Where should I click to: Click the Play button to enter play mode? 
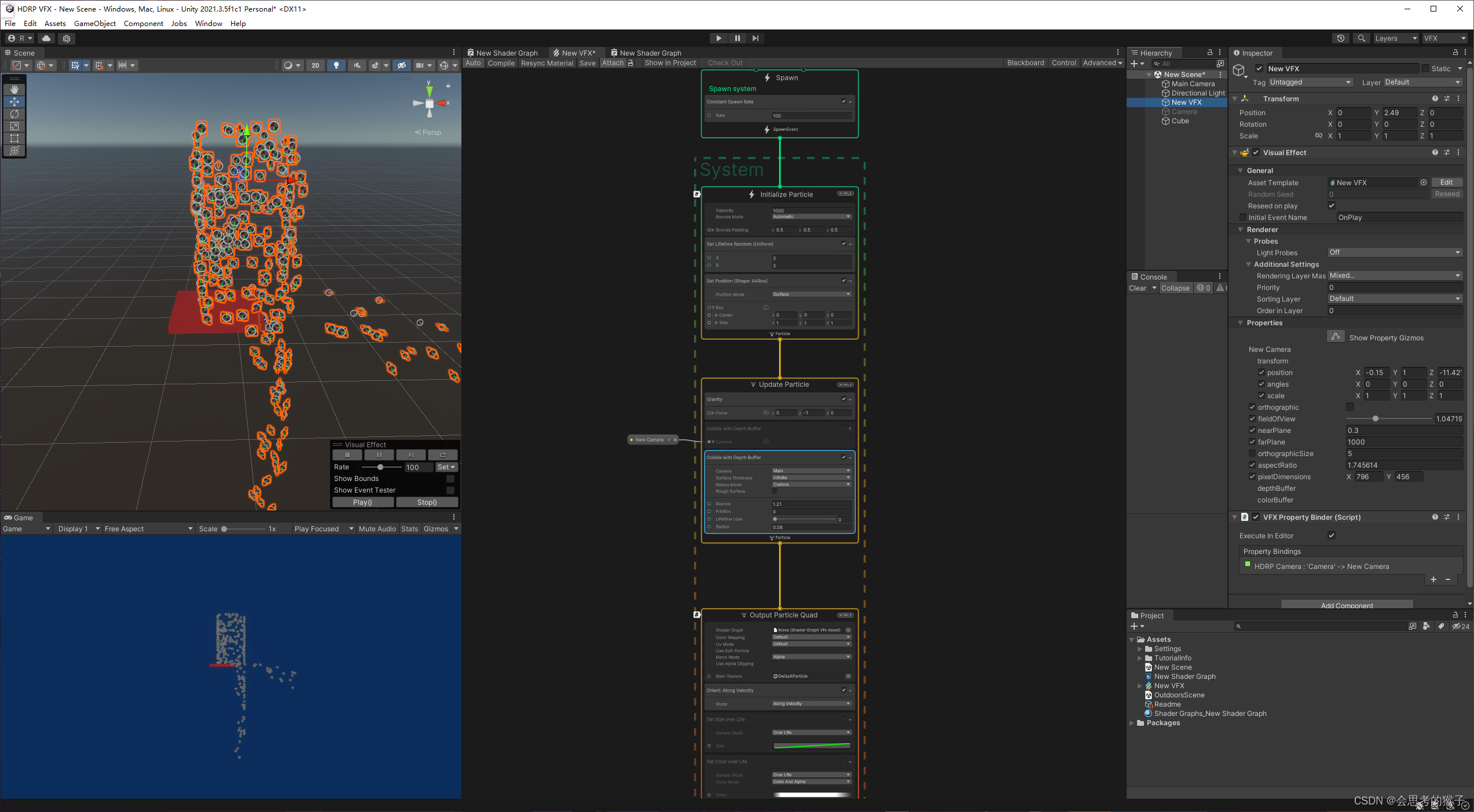[718, 38]
